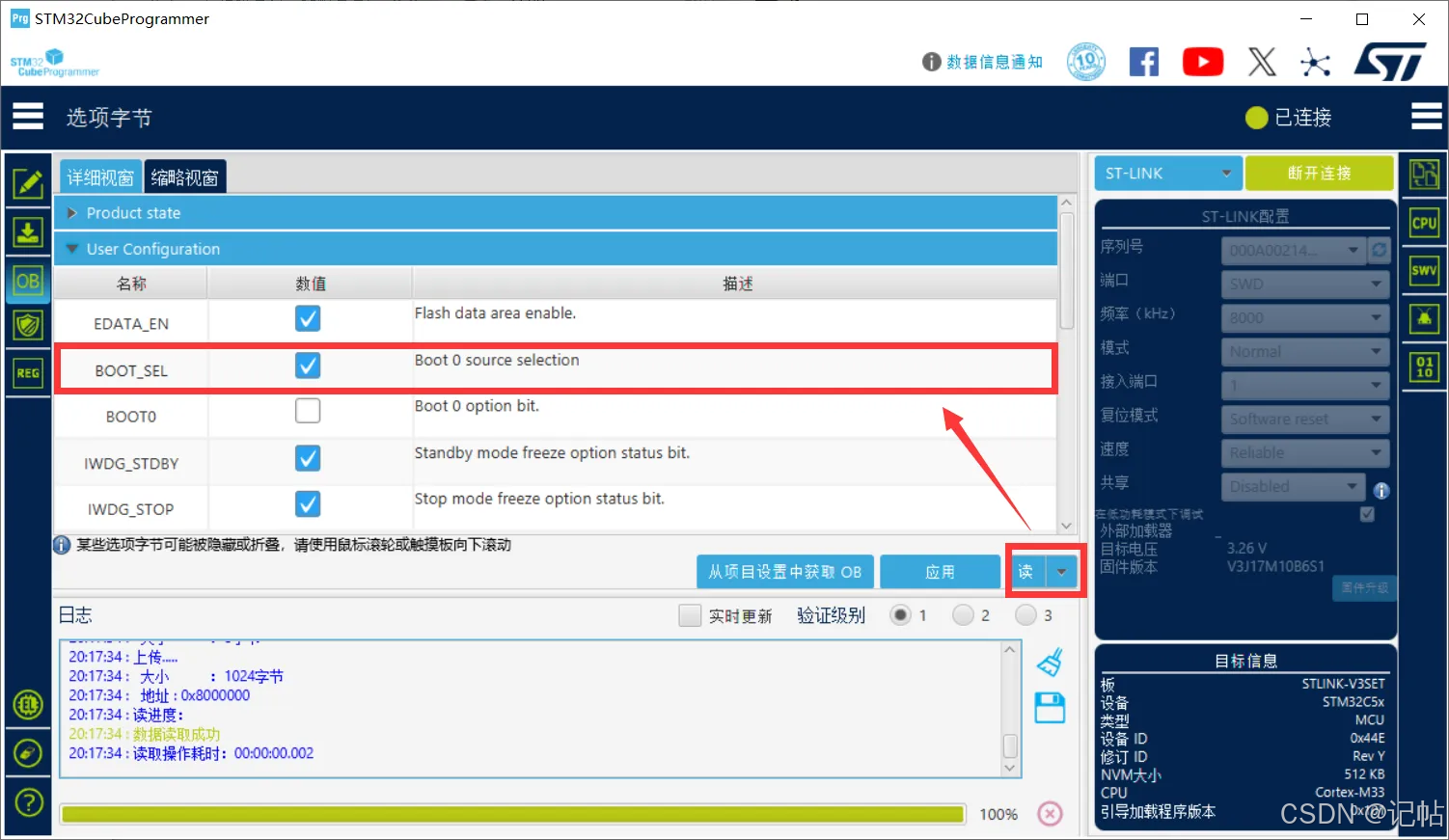Open the Erasing & Programming download icon
Viewport: 1449px width, 840px height.
coord(28,231)
